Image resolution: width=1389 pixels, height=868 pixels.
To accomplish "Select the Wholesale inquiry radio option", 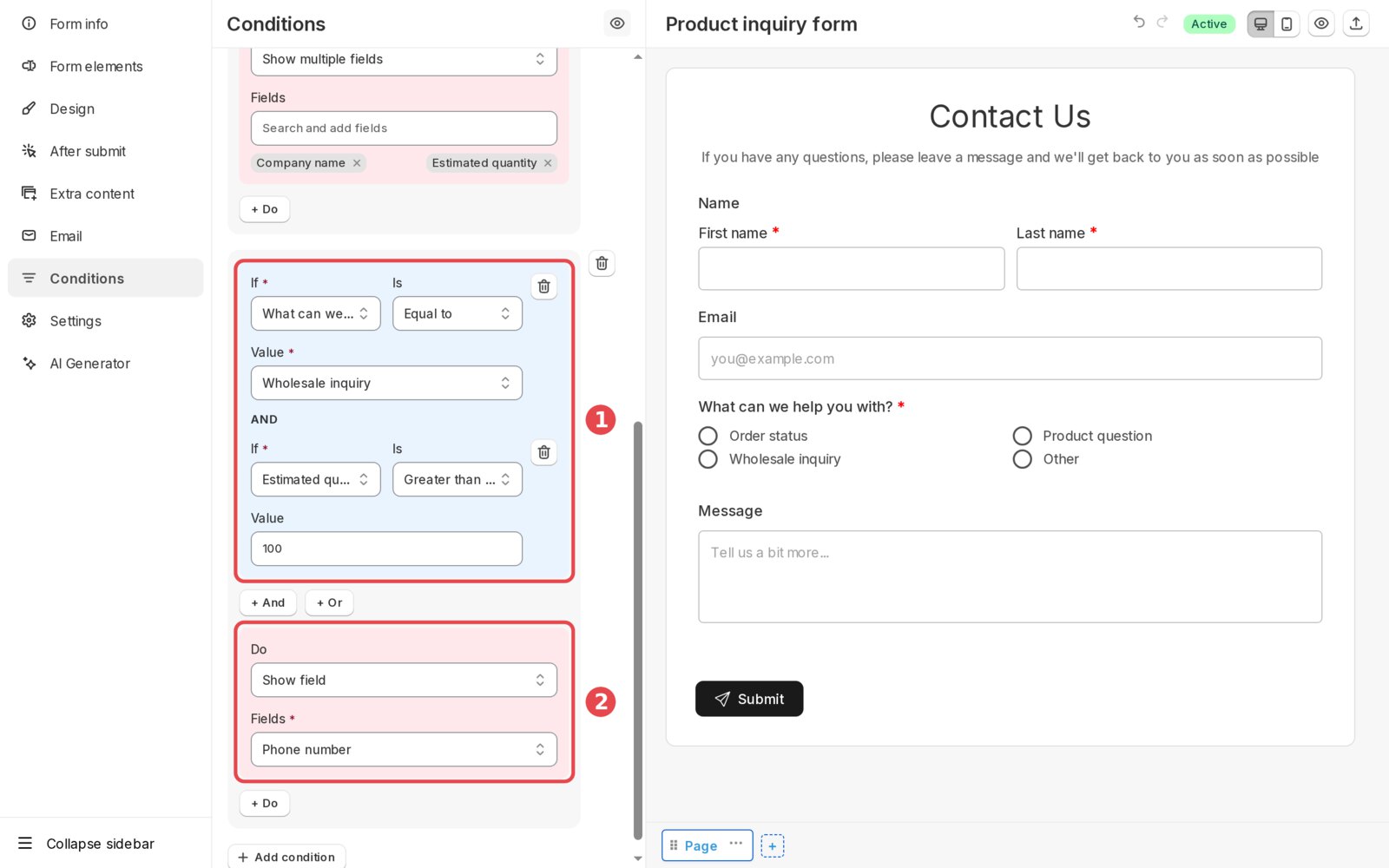I will coord(708,459).
